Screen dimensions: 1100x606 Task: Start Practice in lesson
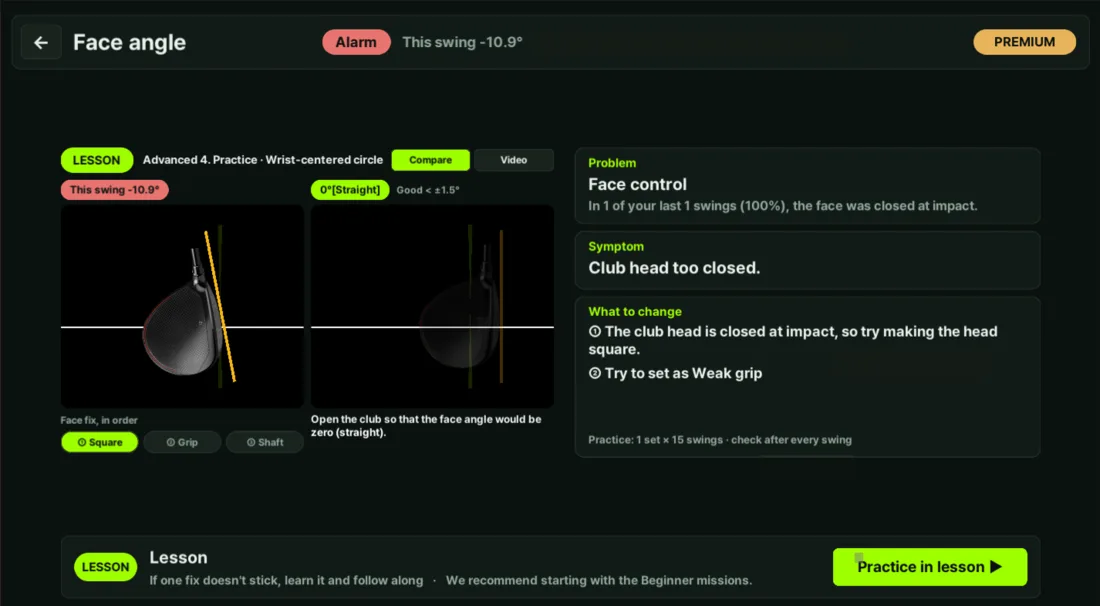click(x=930, y=567)
